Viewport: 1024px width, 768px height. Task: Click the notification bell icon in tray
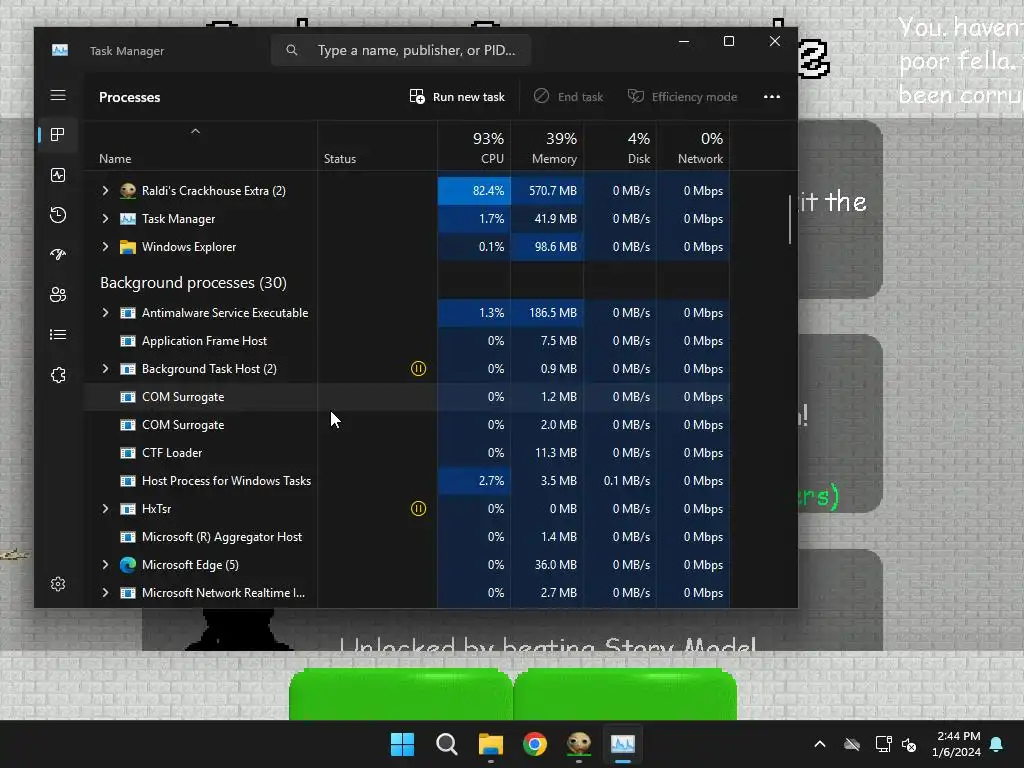996,744
